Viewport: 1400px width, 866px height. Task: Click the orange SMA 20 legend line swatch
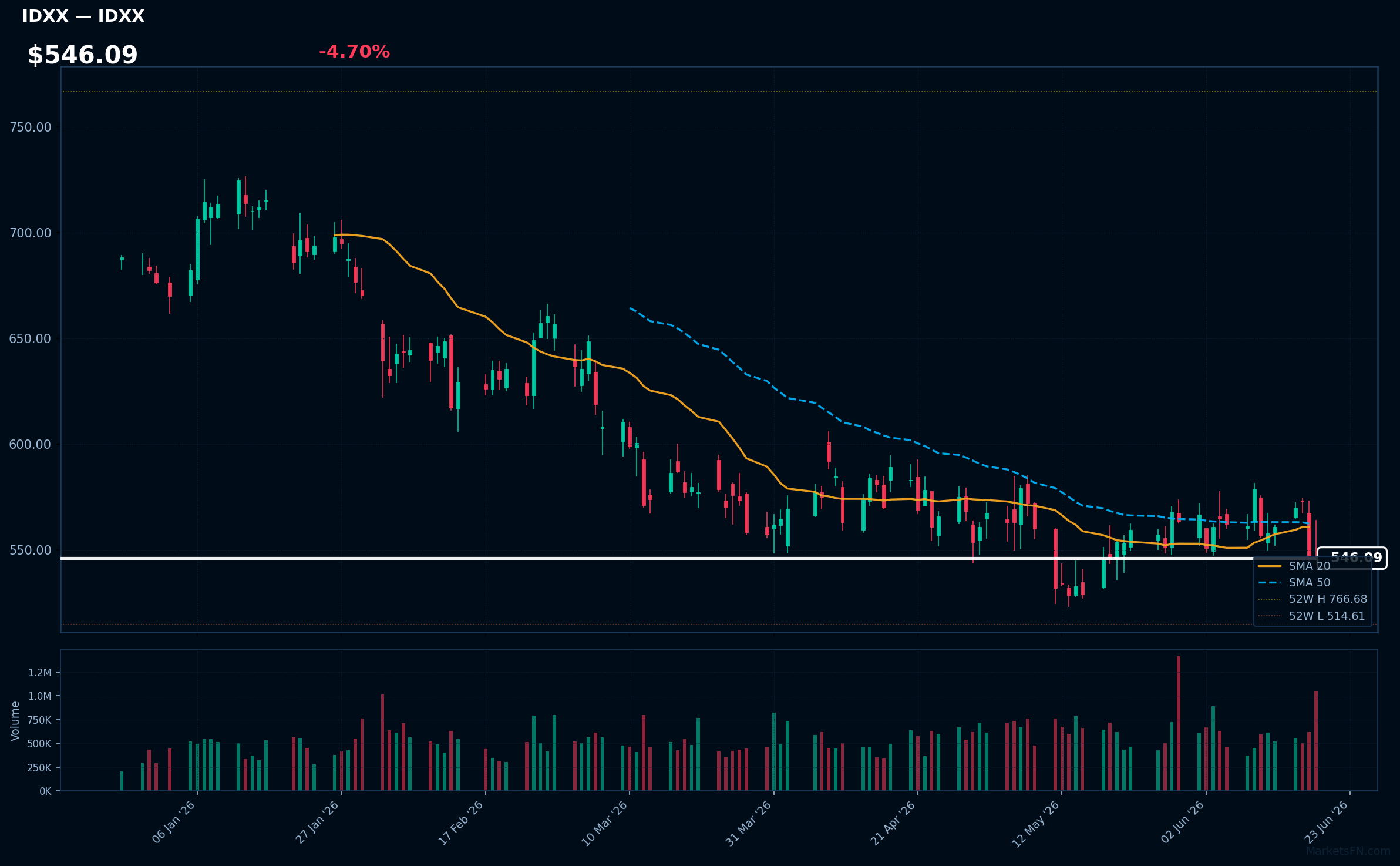click(x=1270, y=566)
